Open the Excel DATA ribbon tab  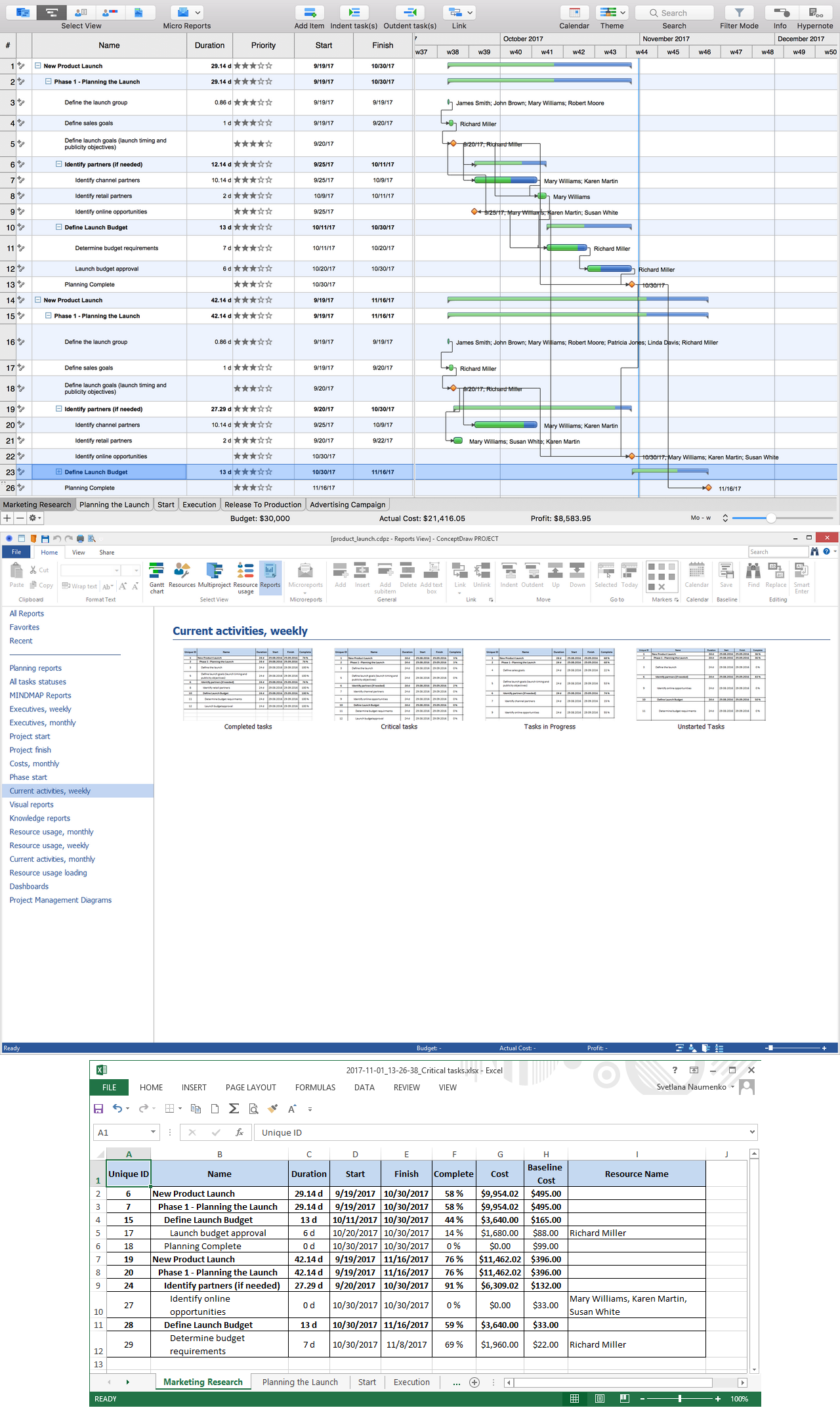tap(364, 1088)
